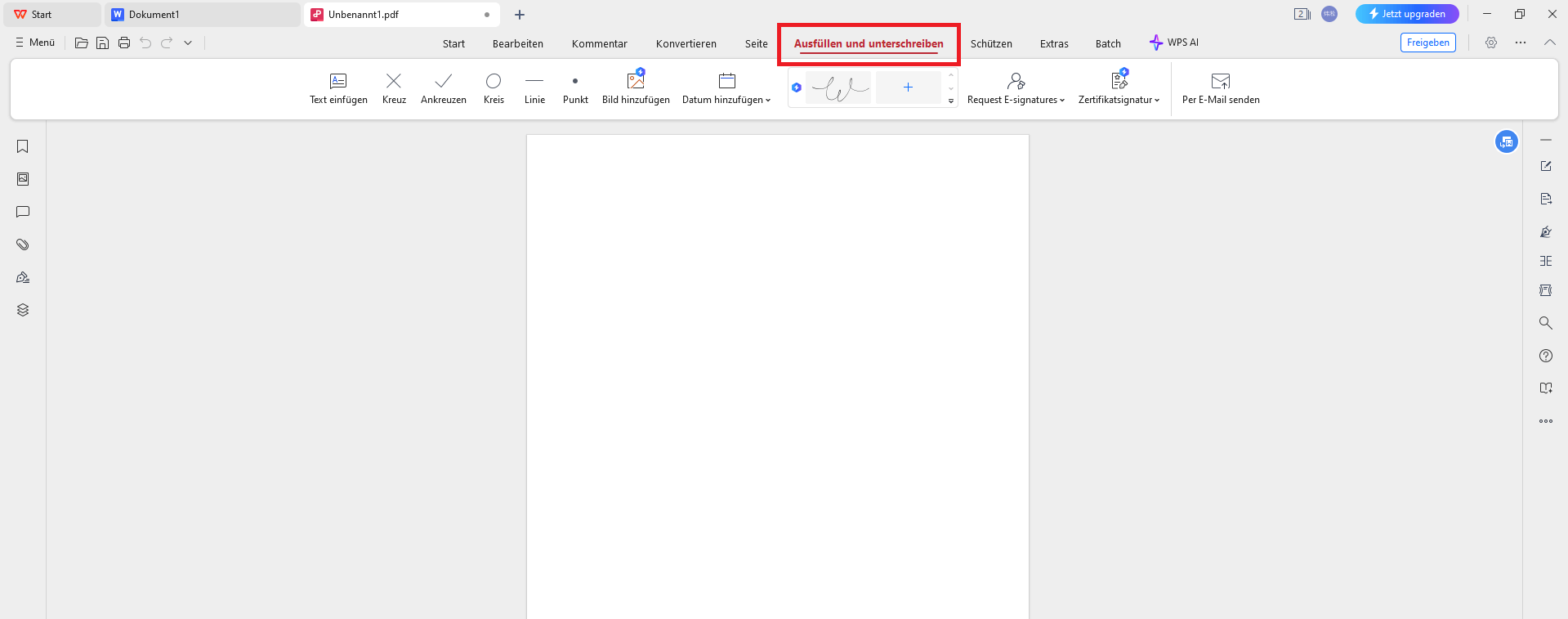Open the window count indicator icon

1302,14
